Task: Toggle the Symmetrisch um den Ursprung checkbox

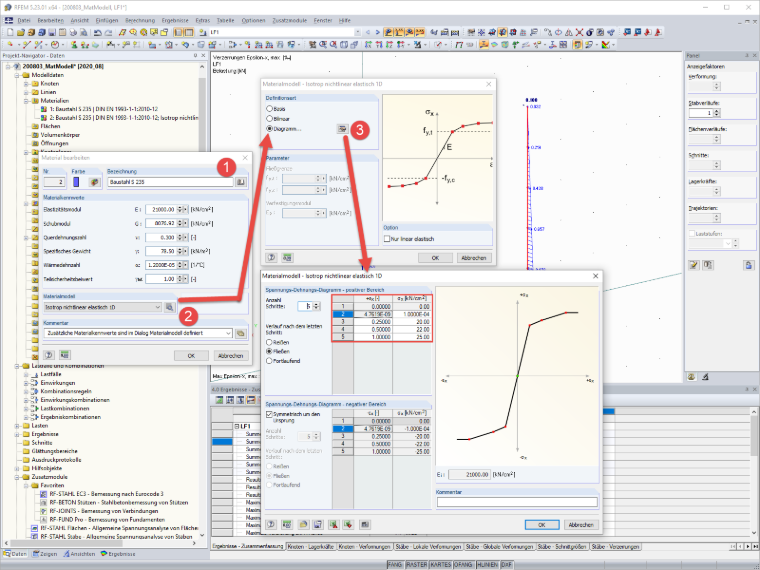Action: tap(269, 415)
